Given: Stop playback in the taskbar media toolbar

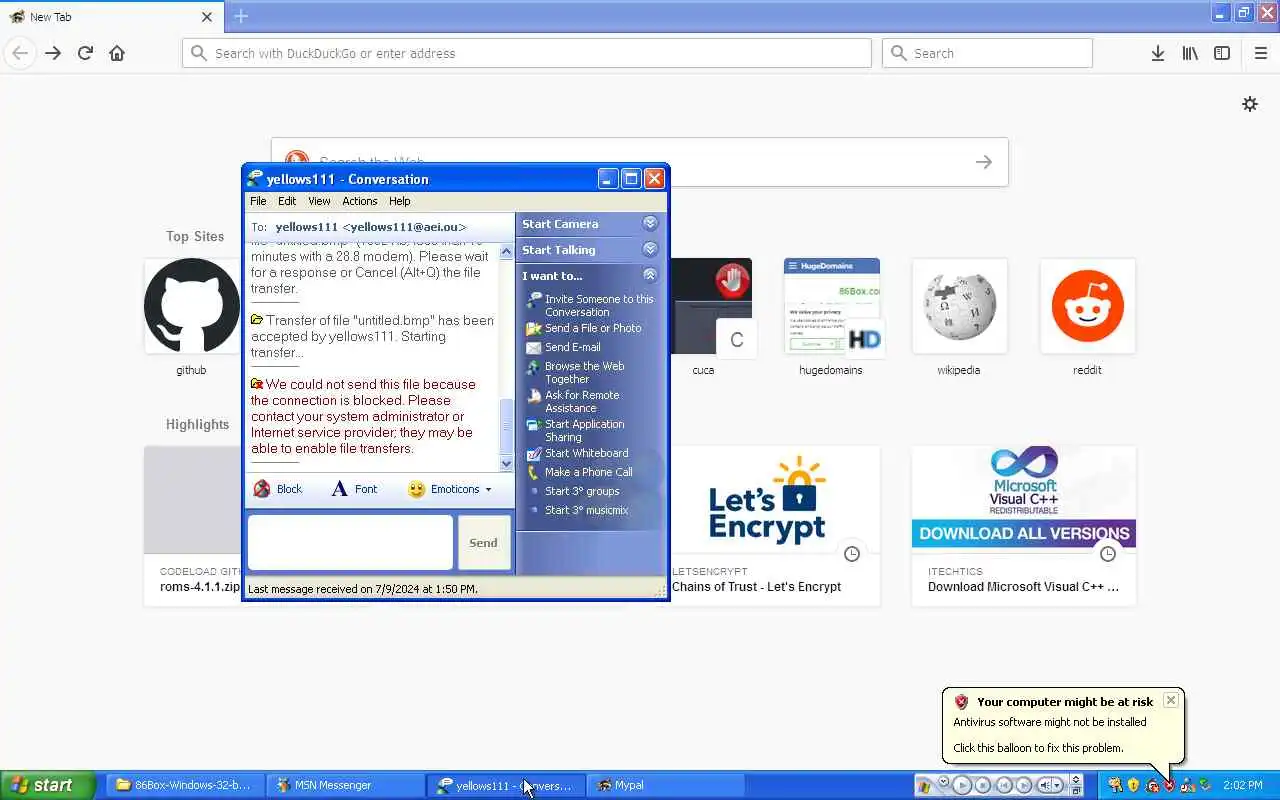Looking at the screenshot, I should [x=983, y=785].
